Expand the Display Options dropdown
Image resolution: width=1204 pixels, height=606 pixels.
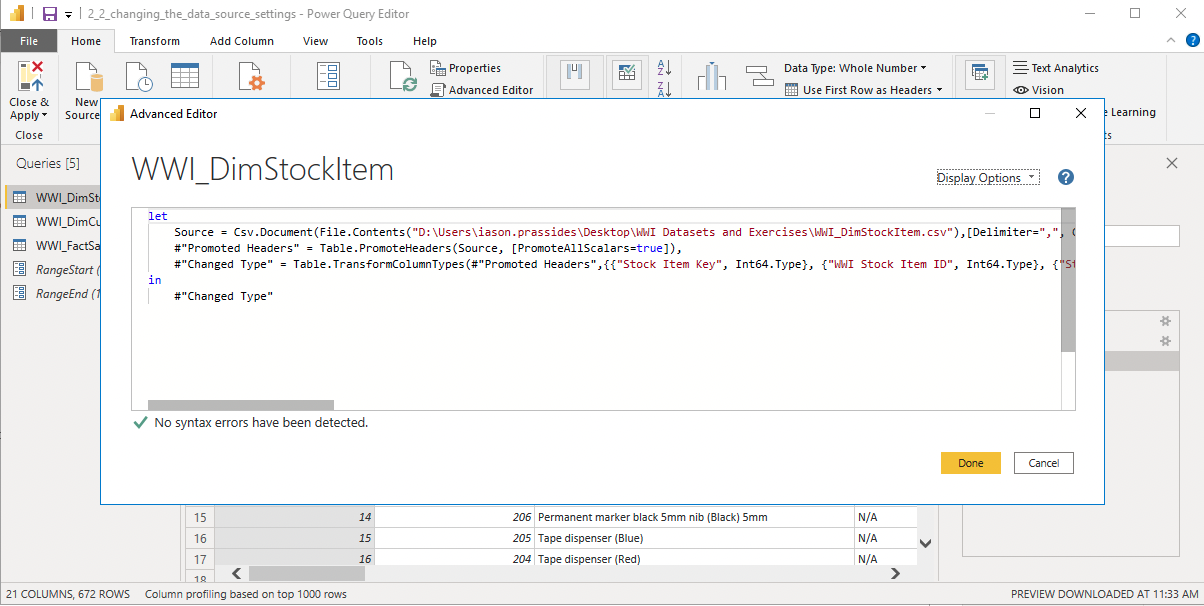pos(988,178)
